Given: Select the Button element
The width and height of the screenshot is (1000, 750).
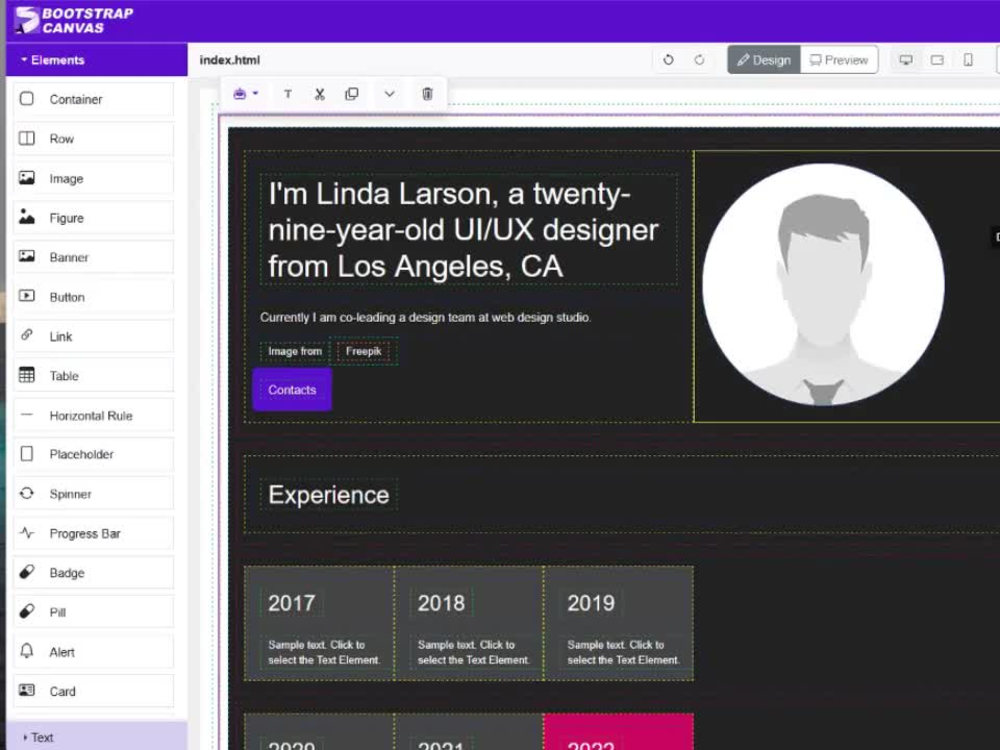Looking at the screenshot, I should (93, 297).
